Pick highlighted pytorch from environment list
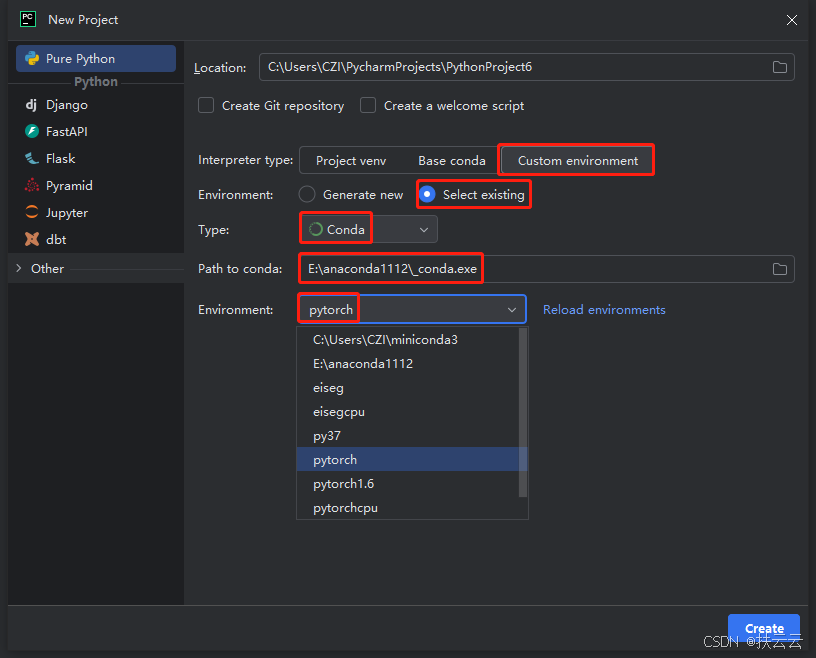Screen dimensions: 816x658 point(408,460)
